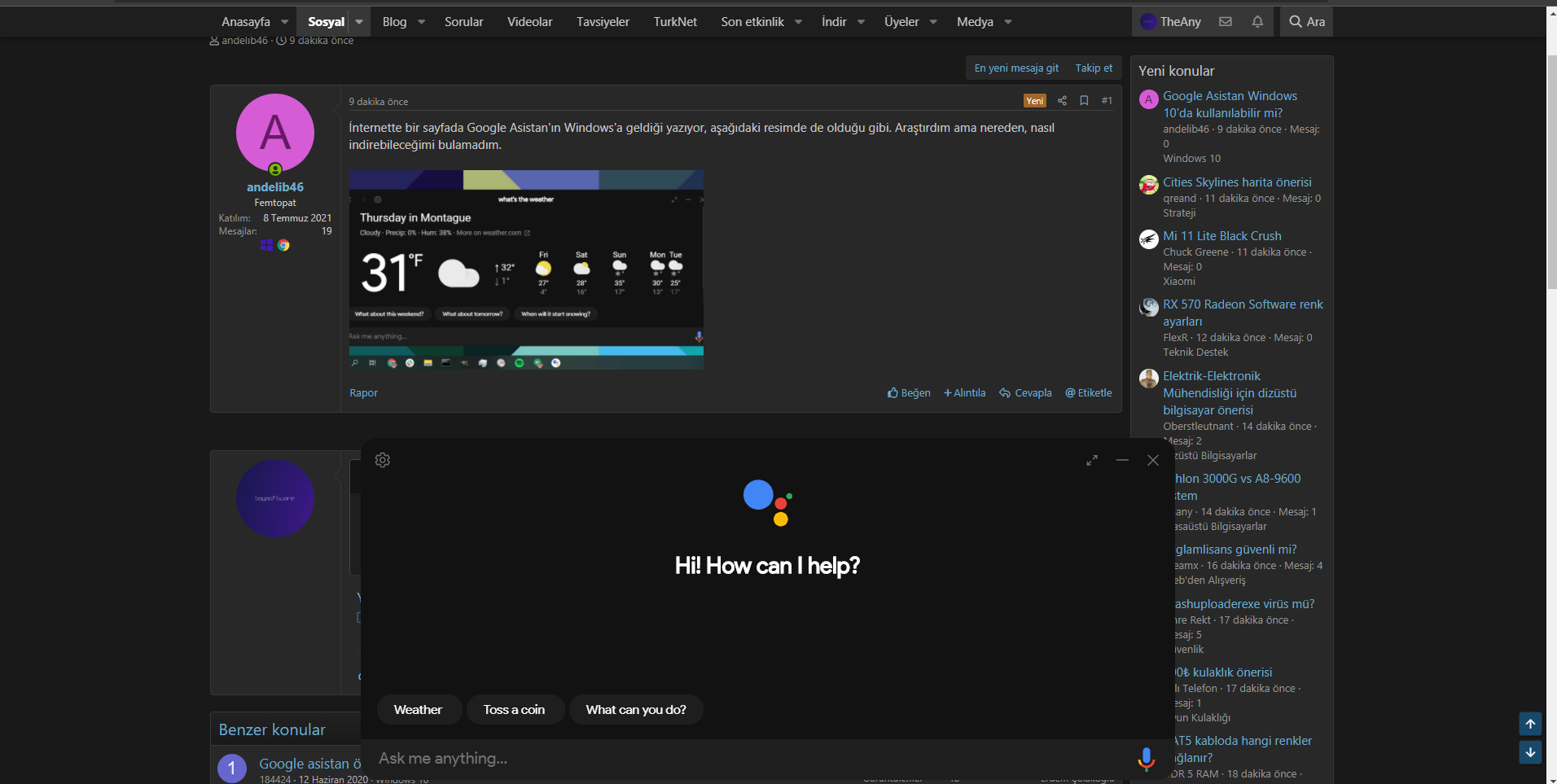The width and height of the screenshot is (1557, 784).
Task: Open the notifications bell icon
Action: [x=1257, y=22]
